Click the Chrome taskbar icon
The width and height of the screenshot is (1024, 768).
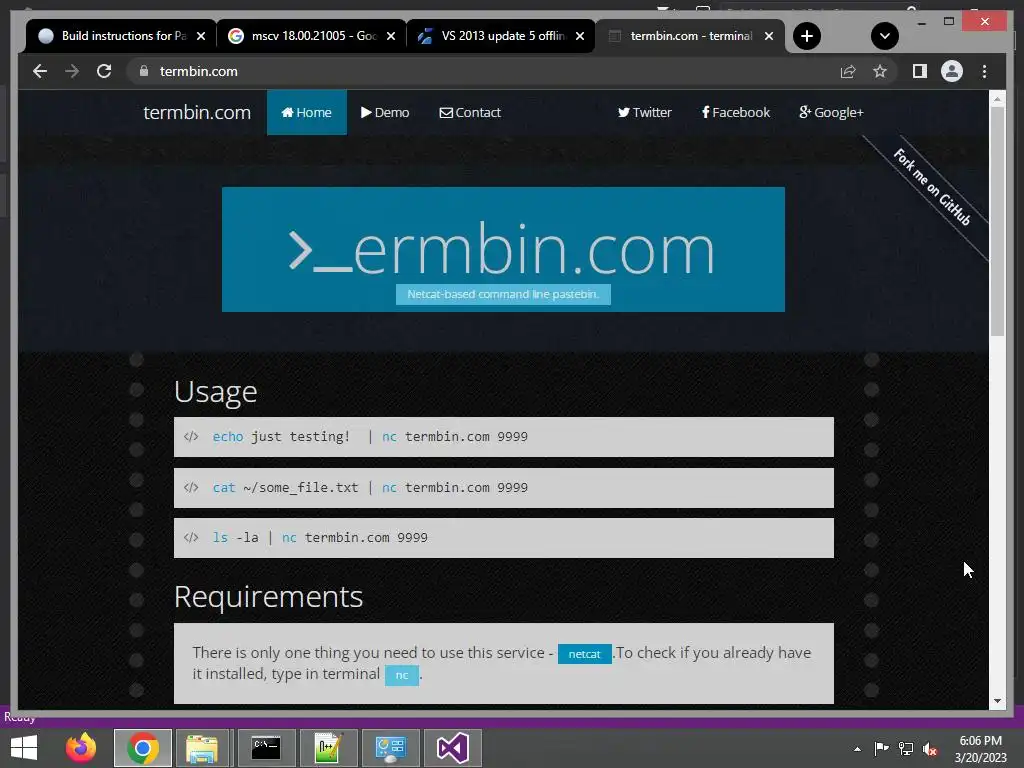click(x=143, y=748)
